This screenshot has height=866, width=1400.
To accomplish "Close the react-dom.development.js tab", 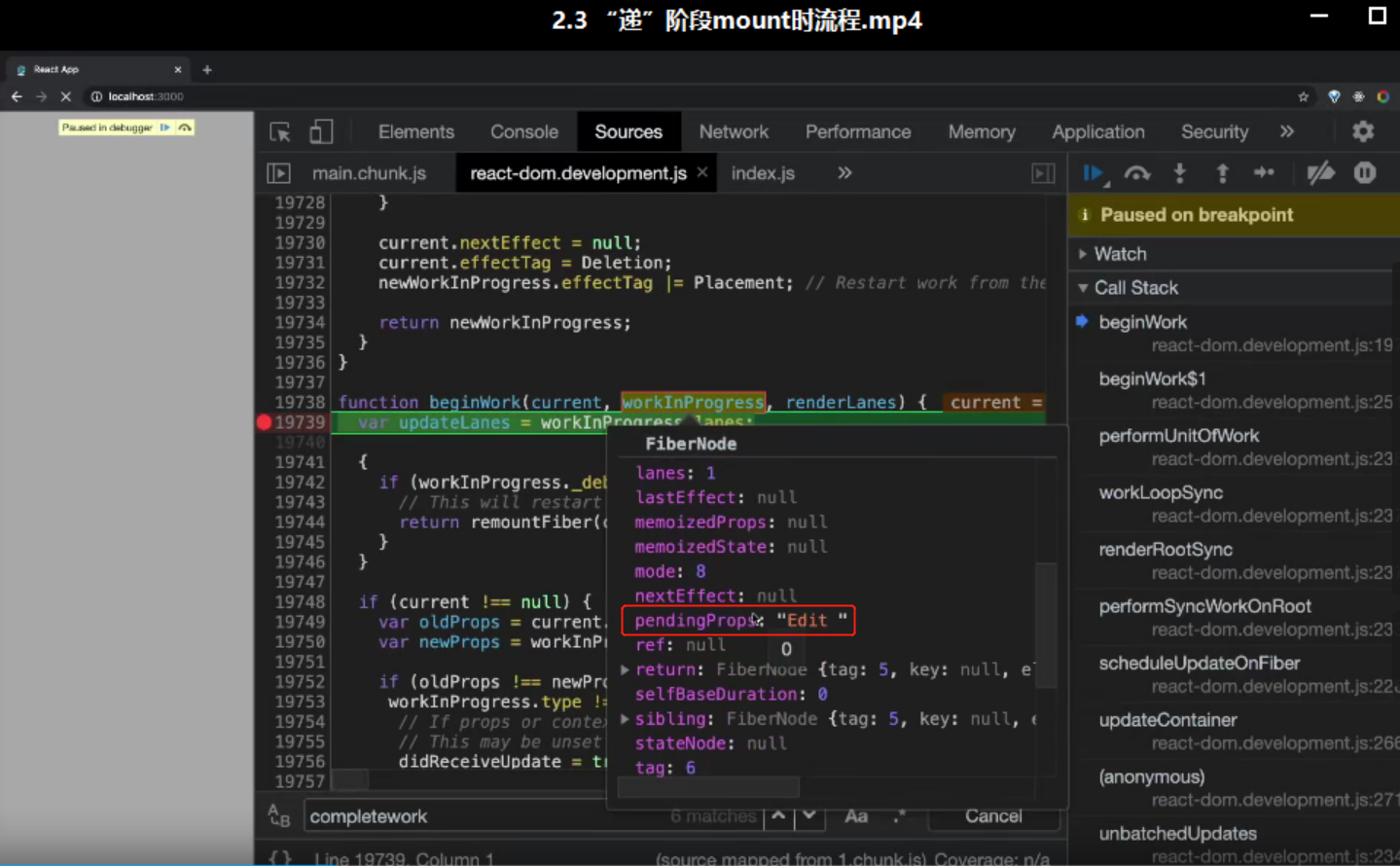I will click(x=702, y=172).
